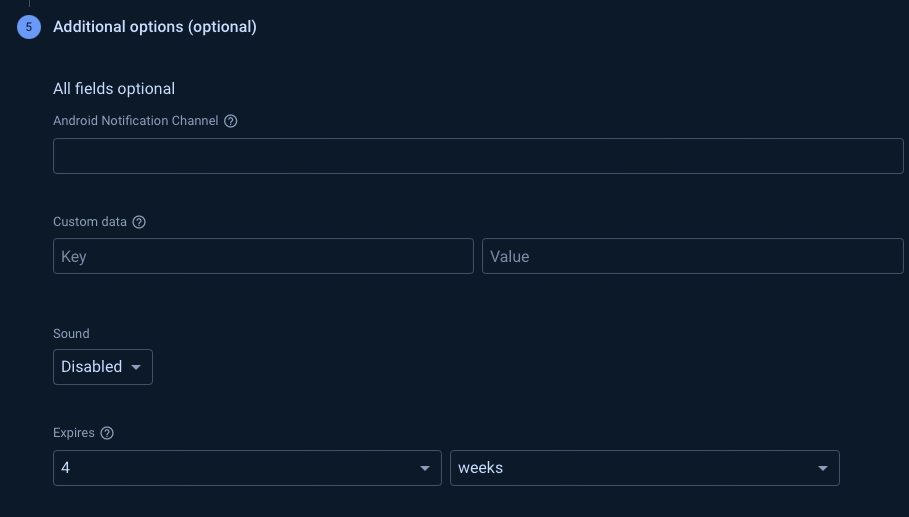Click the stepper connector line above step 5
Screen dimensions: 909x517
[29, 3]
